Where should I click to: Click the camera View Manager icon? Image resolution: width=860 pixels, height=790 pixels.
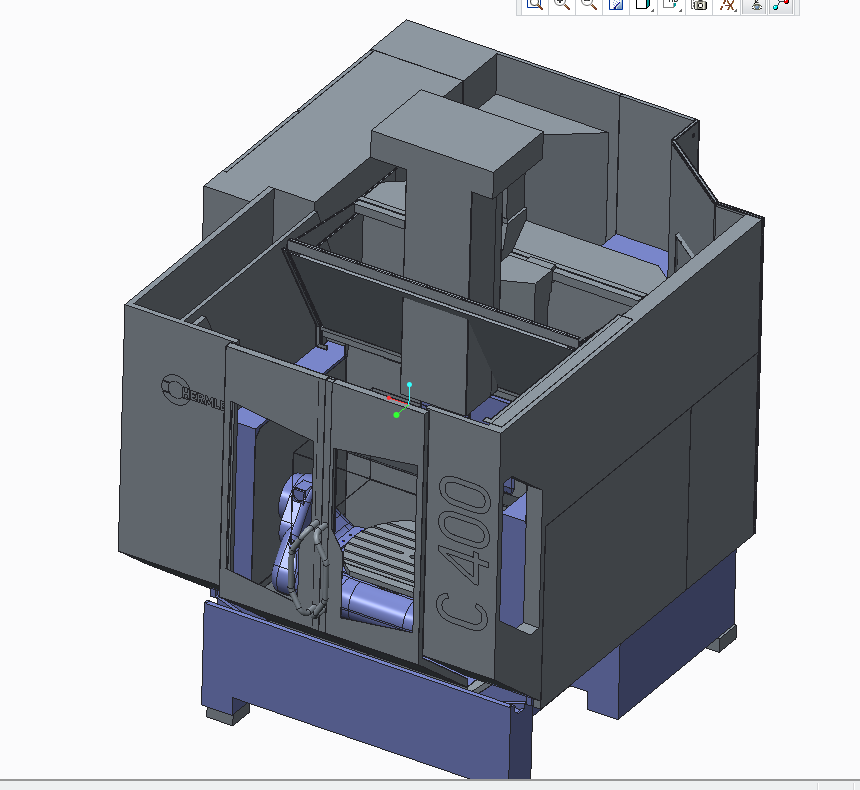(x=699, y=5)
